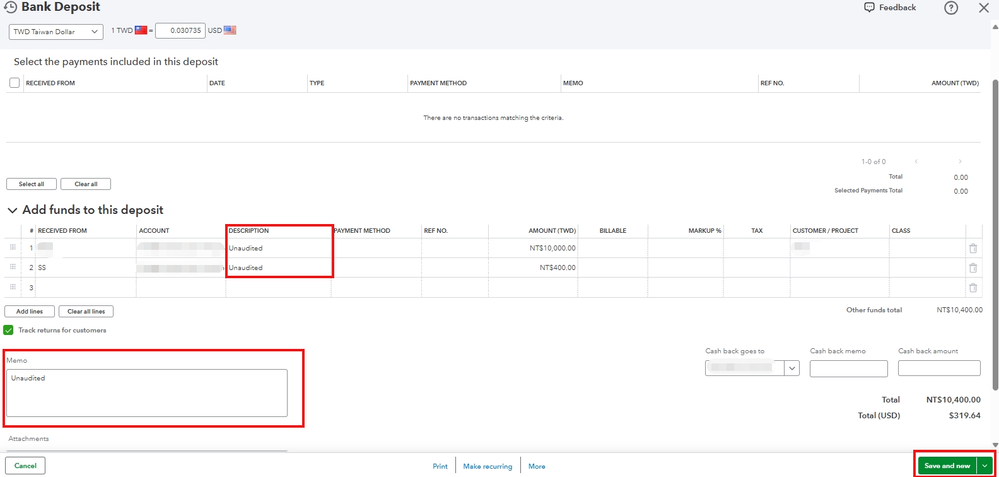Click the vertical scrollbar on the right

tap(995, 236)
